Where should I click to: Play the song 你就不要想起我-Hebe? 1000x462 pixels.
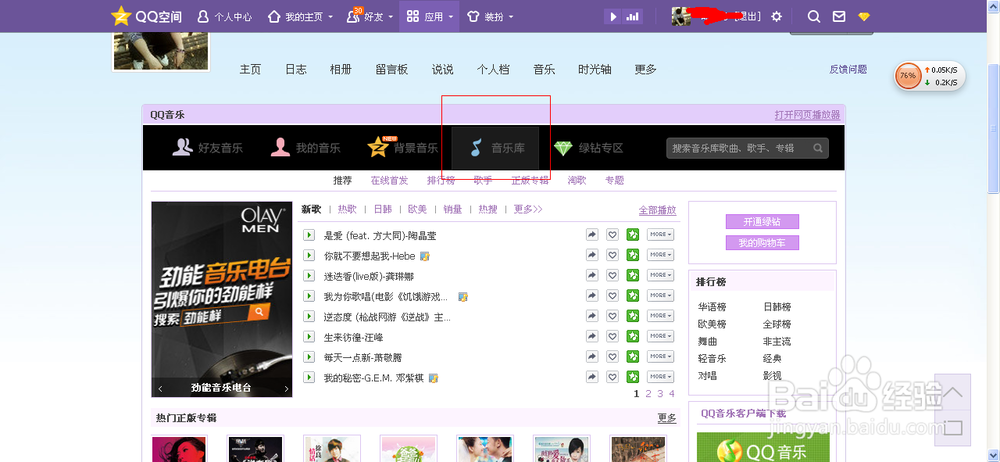coord(309,255)
